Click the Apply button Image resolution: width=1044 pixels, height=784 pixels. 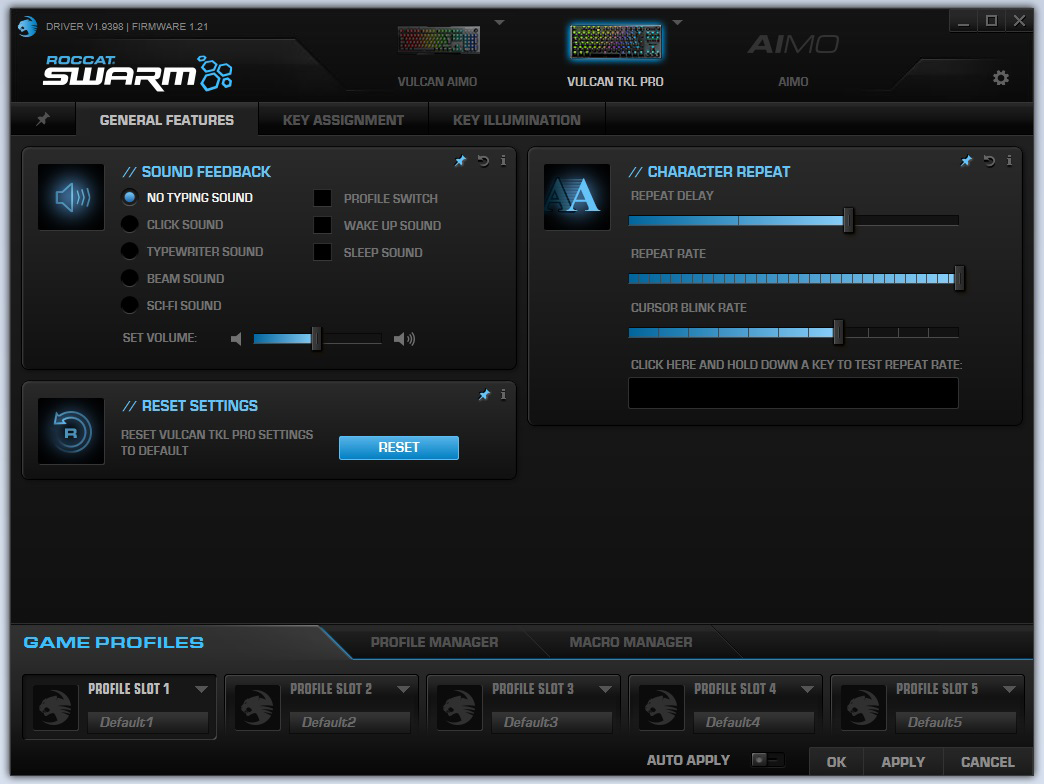(x=902, y=762)
